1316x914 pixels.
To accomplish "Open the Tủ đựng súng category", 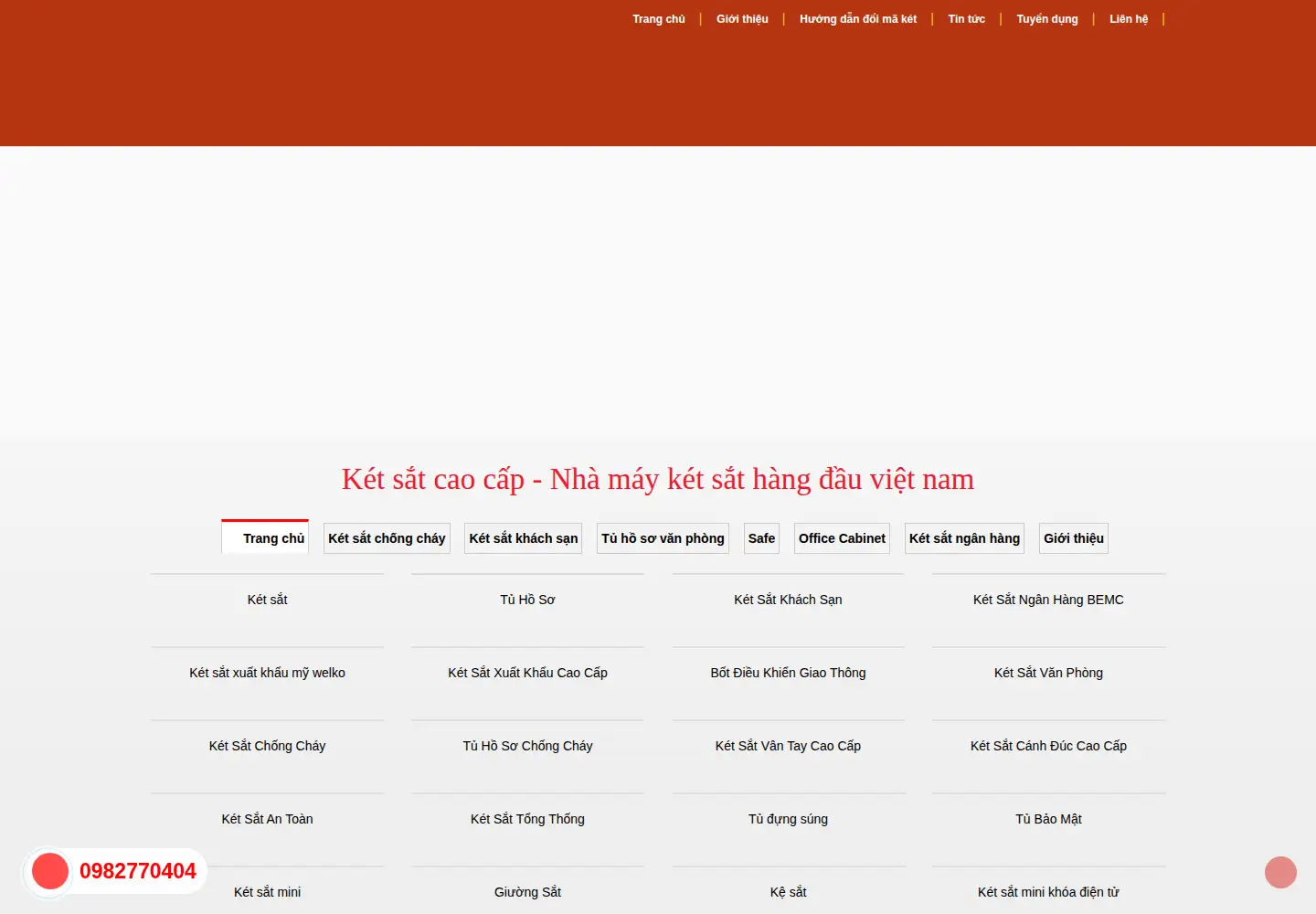I will pyautogui.click(x=788, y=819).
